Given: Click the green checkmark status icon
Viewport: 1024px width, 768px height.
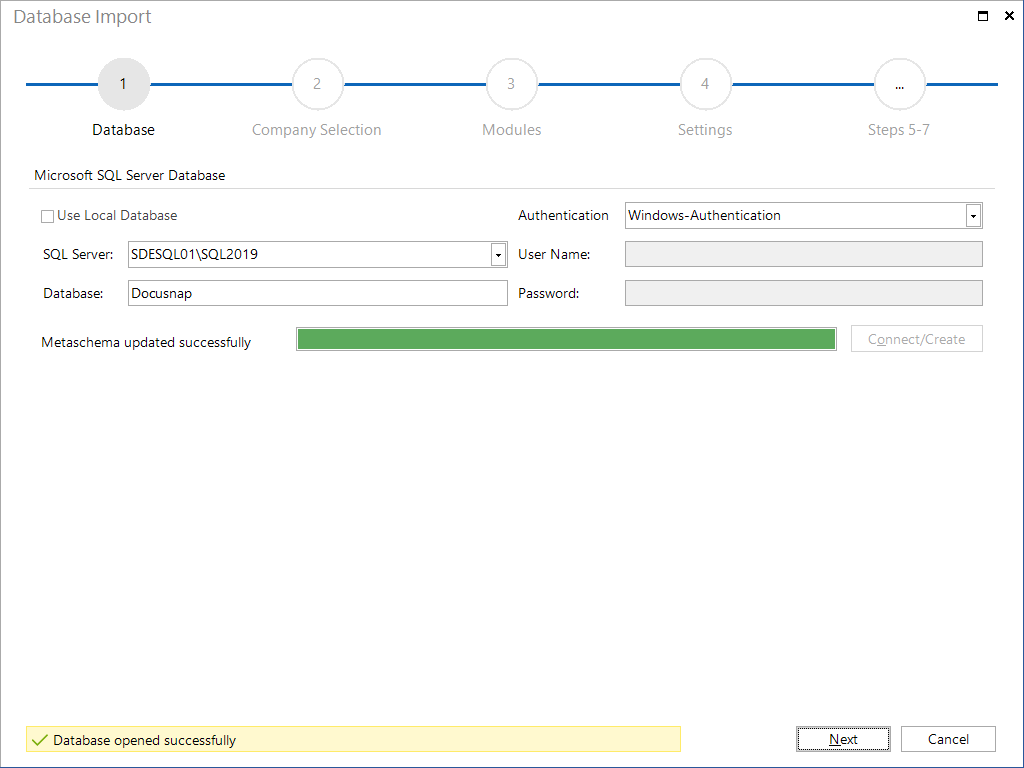Looking at the screenshot, I should (x=40, y=740).
